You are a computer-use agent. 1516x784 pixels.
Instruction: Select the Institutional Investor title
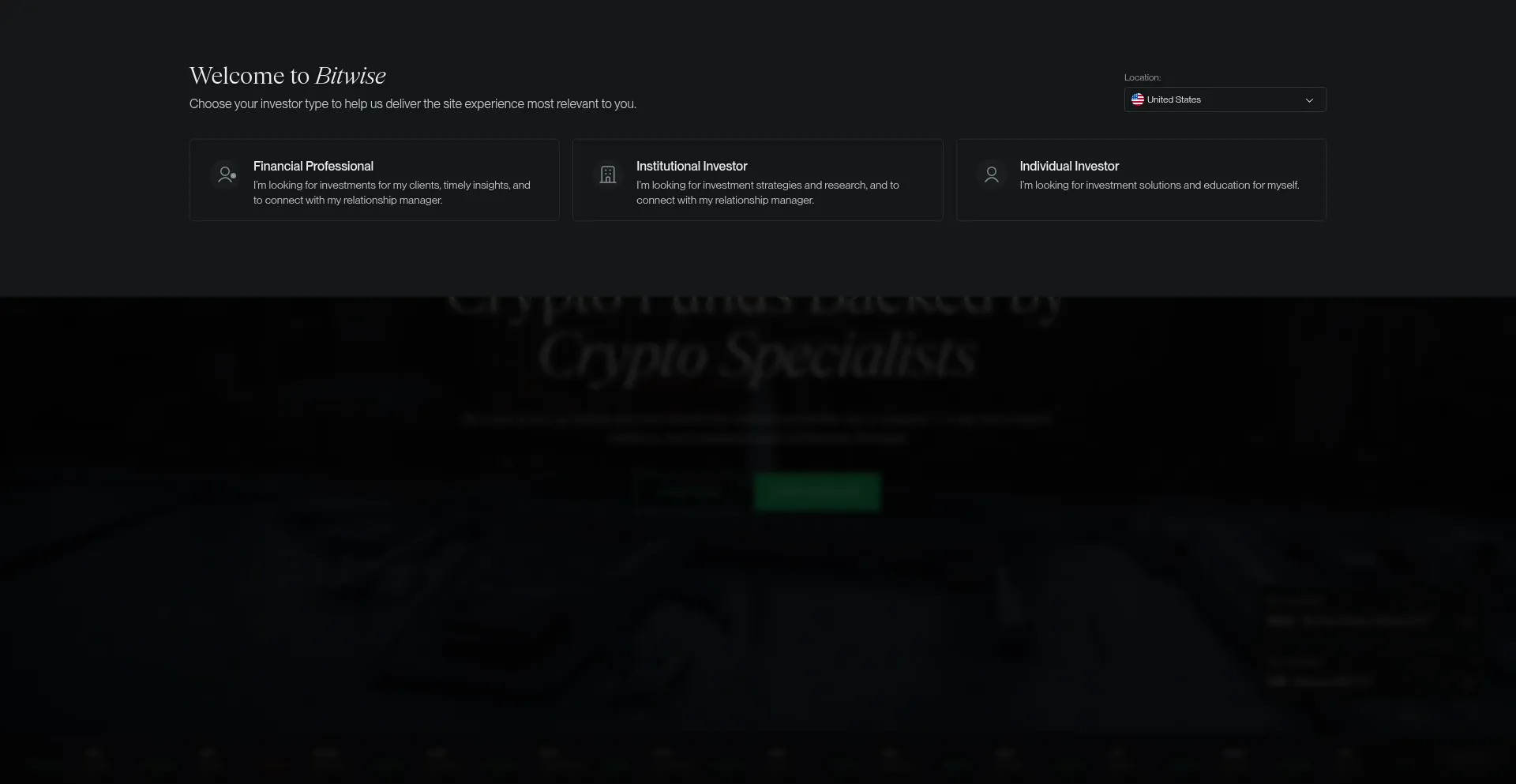(x=692, y=166)
